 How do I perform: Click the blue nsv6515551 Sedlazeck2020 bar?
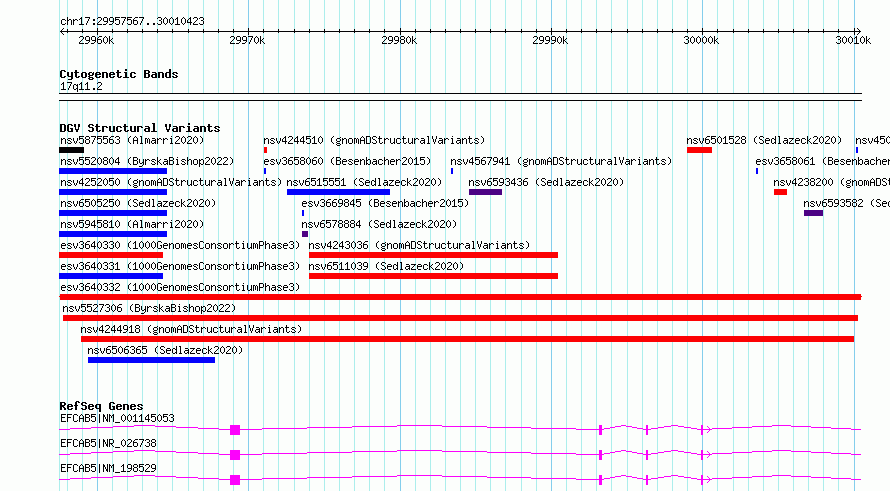tap(338, 192)
